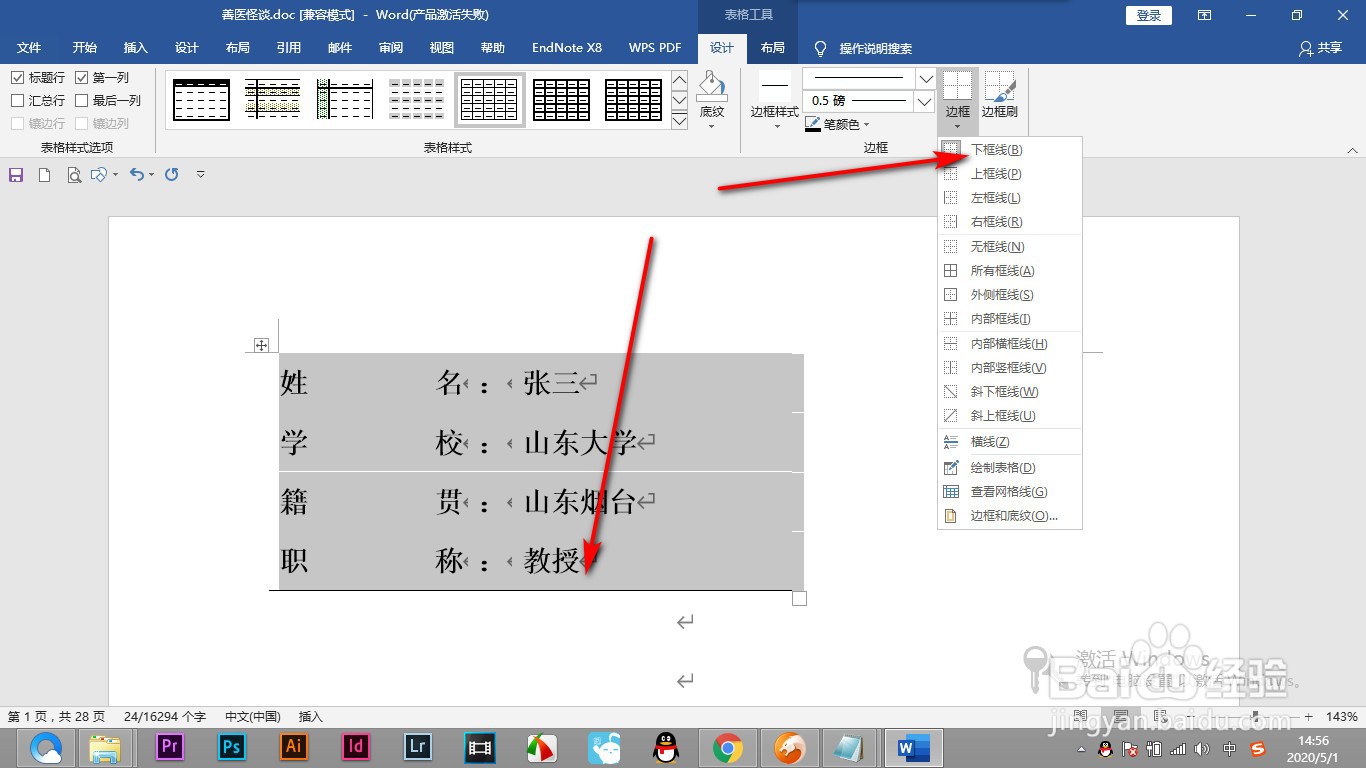Undo the last action

pos(138,174)
